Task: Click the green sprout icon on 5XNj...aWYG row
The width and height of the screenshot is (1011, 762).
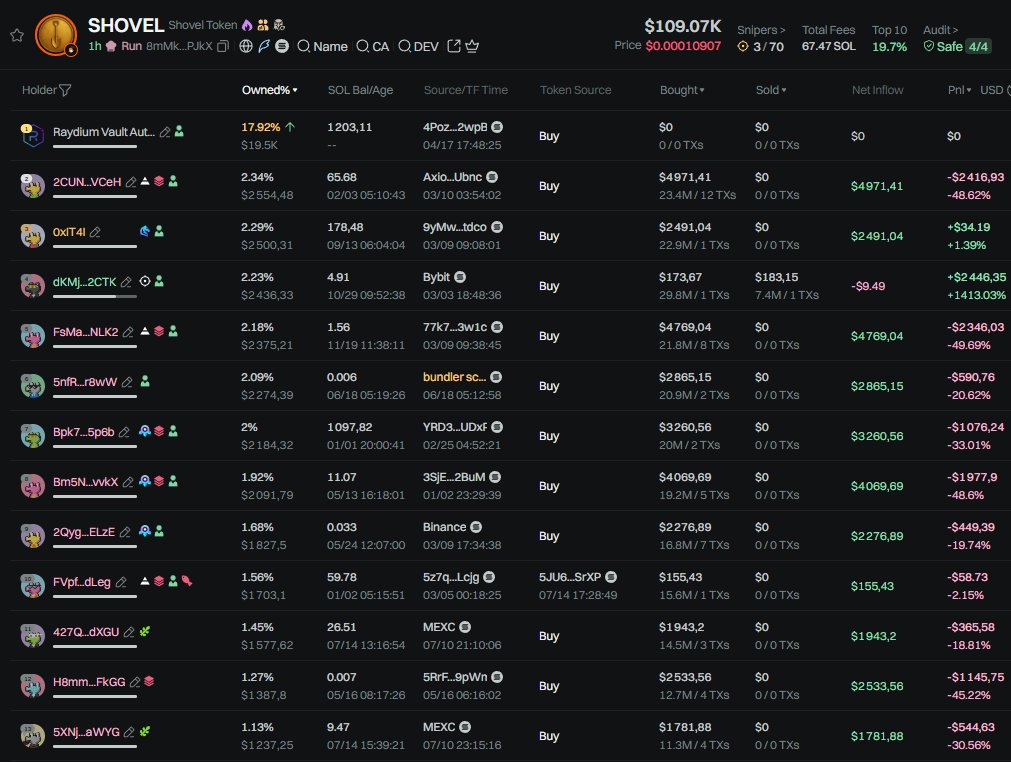Action: tap(145, 731)
